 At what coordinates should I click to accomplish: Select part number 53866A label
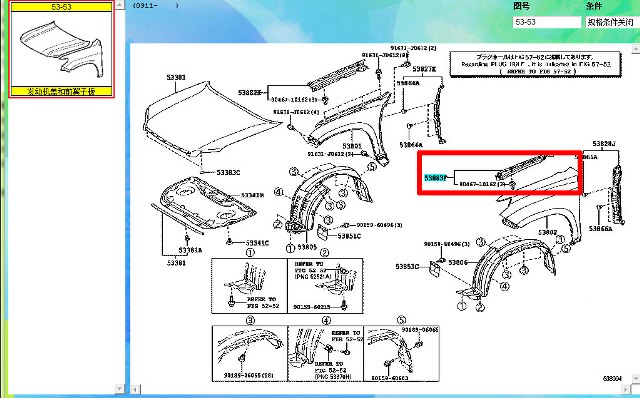[x=600, y=229]
